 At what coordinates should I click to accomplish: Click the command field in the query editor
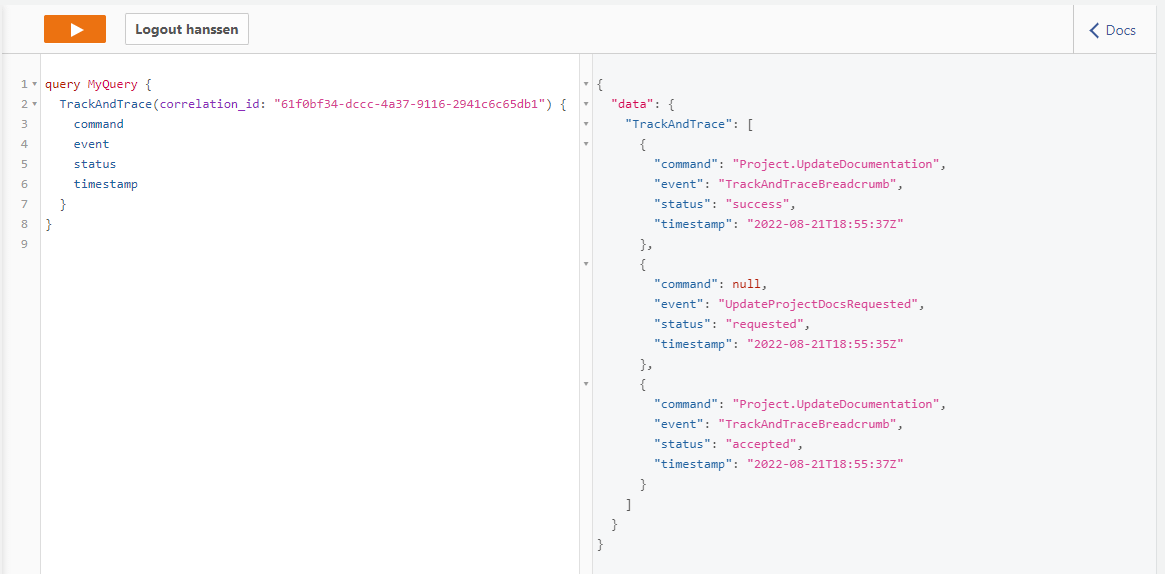98,124
